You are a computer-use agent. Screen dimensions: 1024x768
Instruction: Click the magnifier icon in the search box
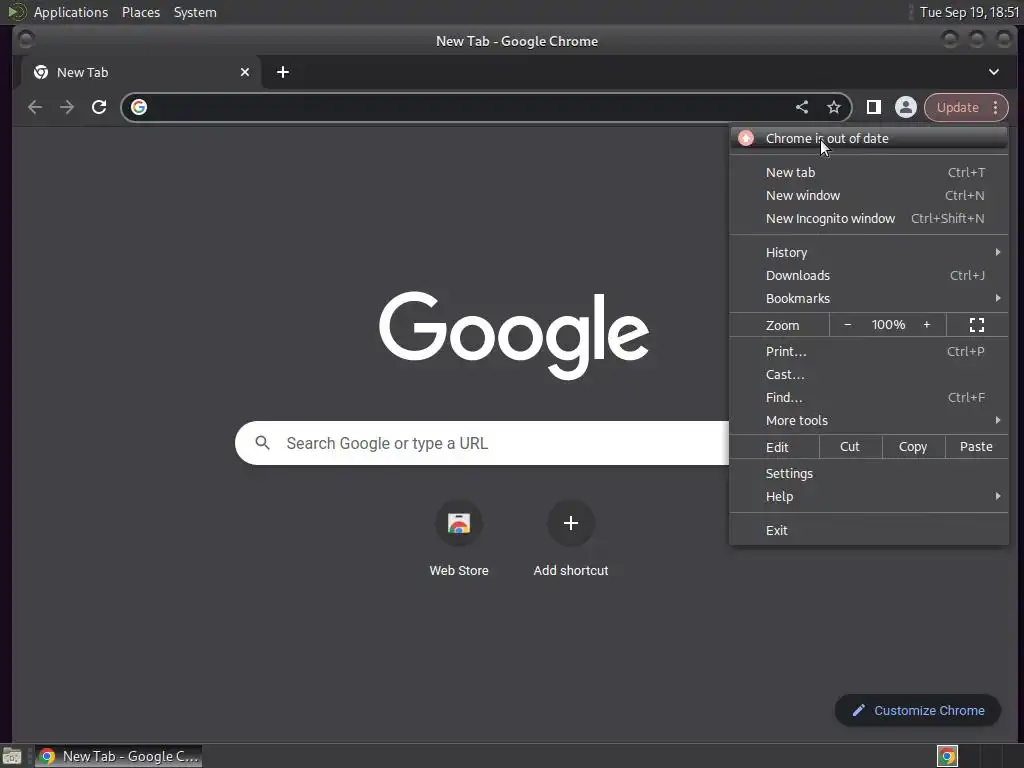[x=263, y=443]
